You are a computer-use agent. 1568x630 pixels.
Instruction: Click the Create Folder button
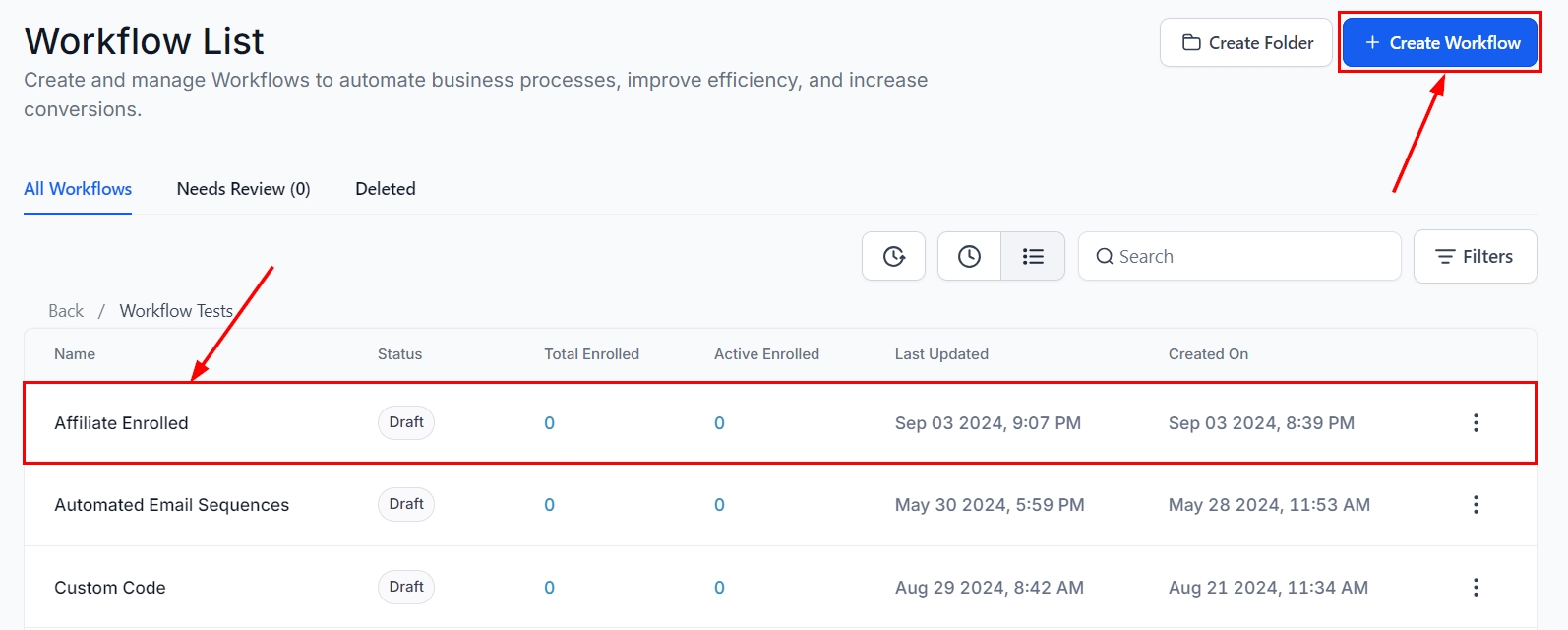click(x=1246, y=43)
